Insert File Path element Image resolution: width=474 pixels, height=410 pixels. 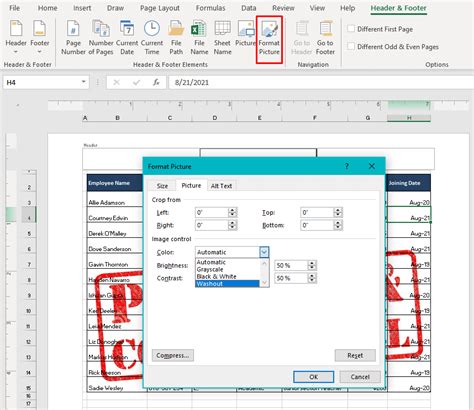(x=176, y=37)
